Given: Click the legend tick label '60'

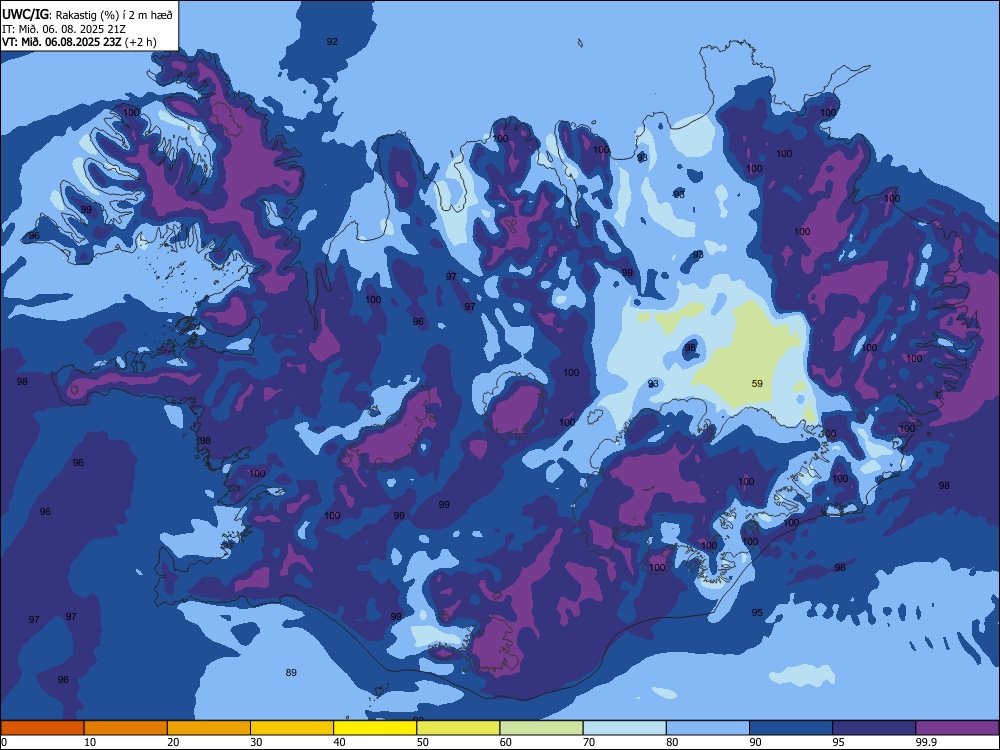Looking at the screenshot, I should (x=506, y=742).
